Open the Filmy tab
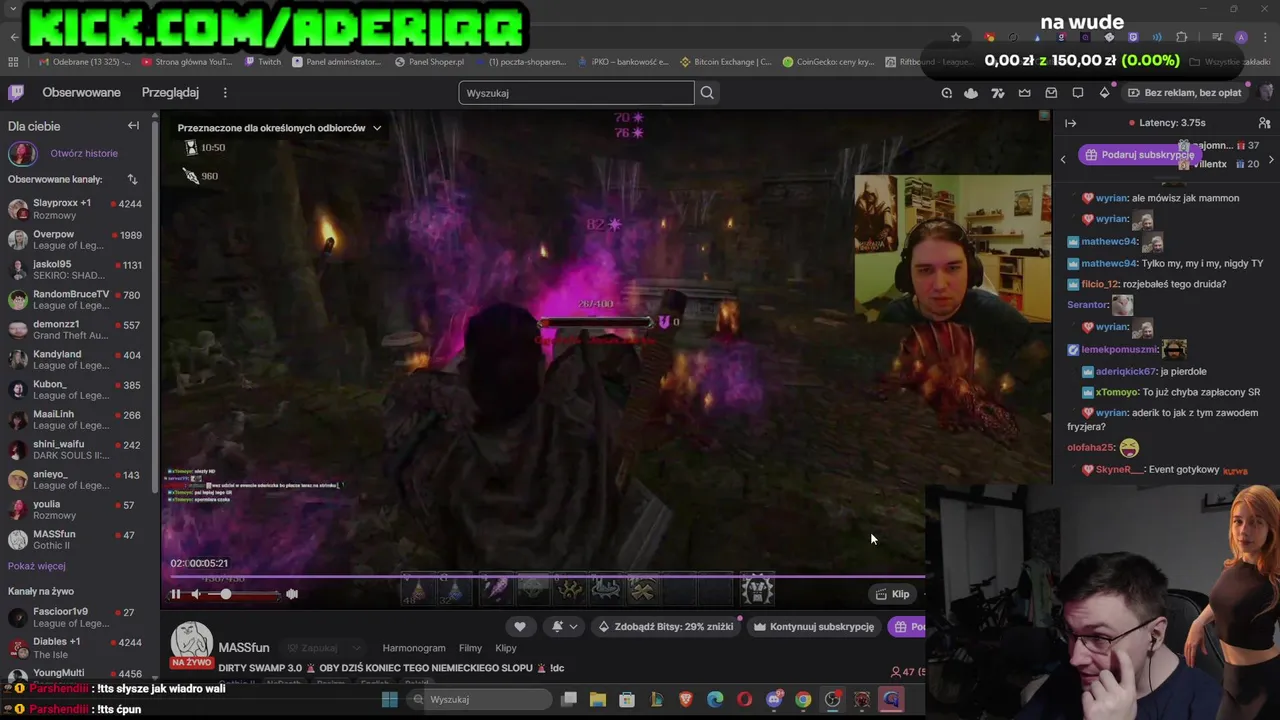Image resolution: width=1280 pixels, height=720 pixels. [x=470, y=648]
